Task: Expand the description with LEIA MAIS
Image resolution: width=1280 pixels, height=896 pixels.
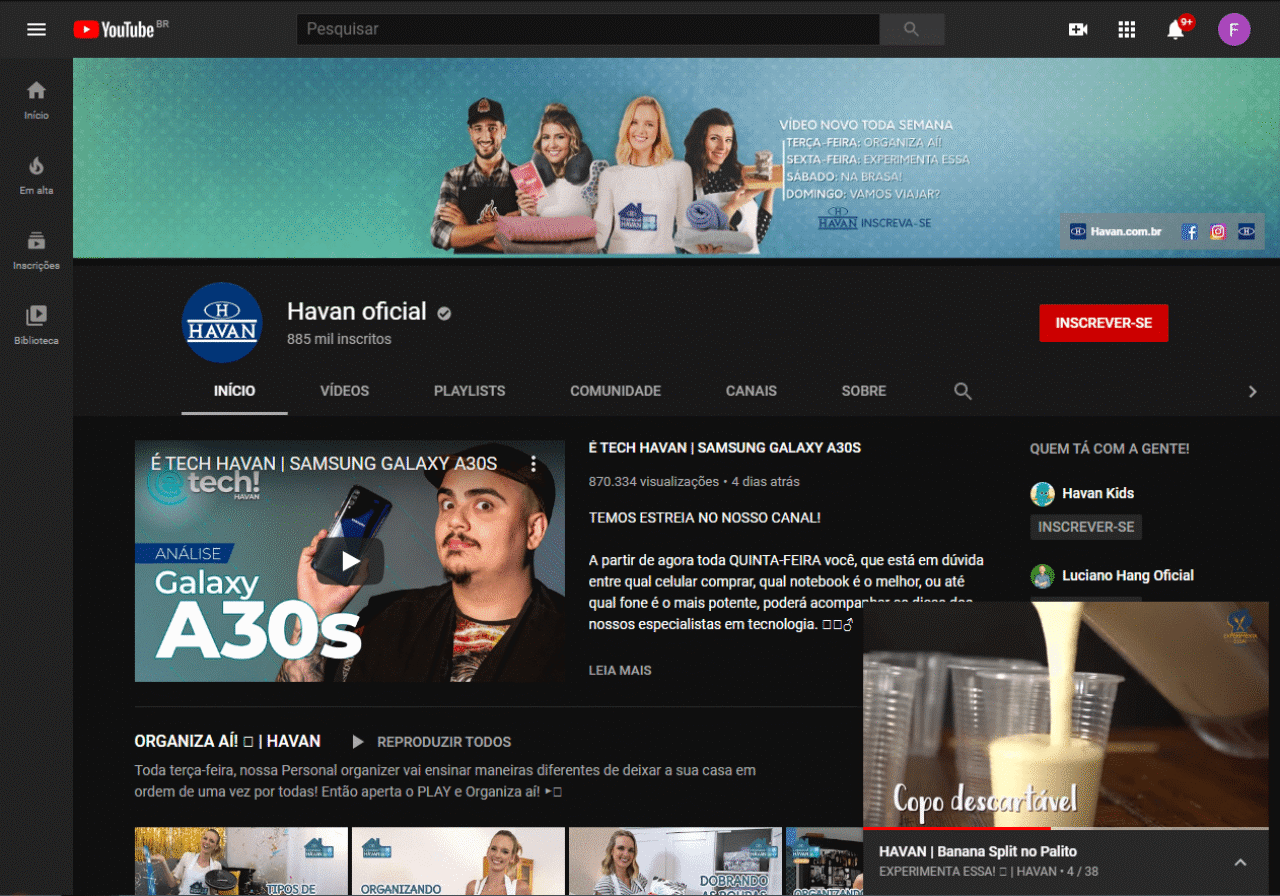Action: pos(620,670)
